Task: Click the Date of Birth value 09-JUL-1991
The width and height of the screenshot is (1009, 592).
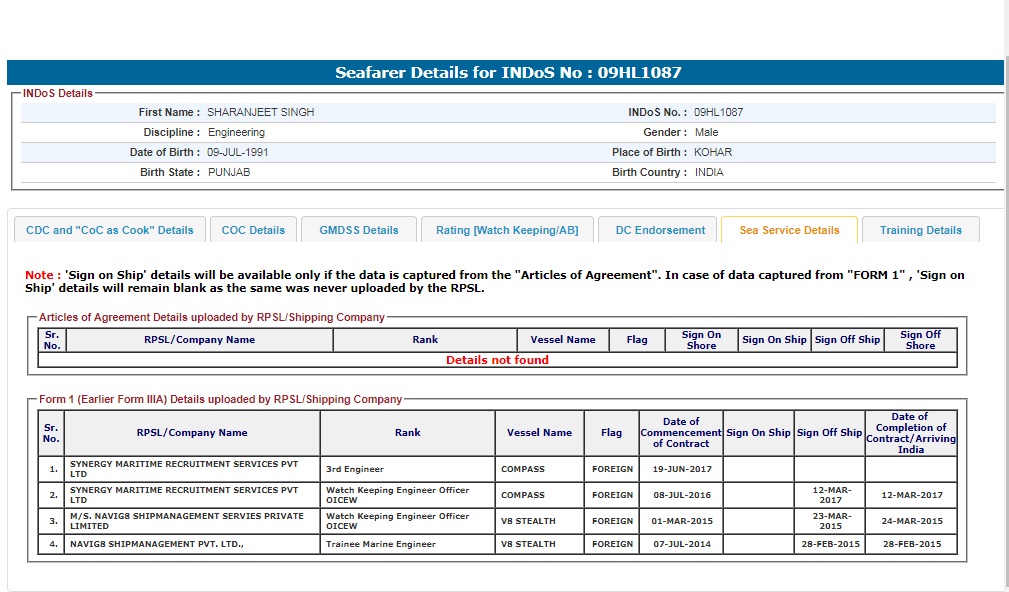Action: 237,153
